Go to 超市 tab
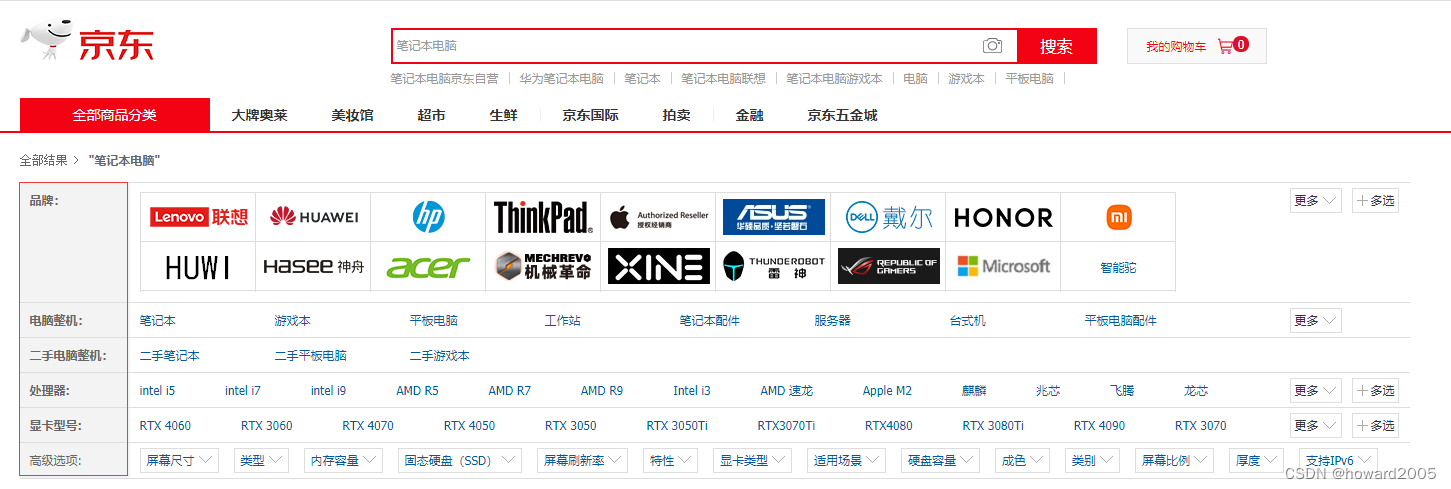 pyautogui.click(x=431, y=115)
